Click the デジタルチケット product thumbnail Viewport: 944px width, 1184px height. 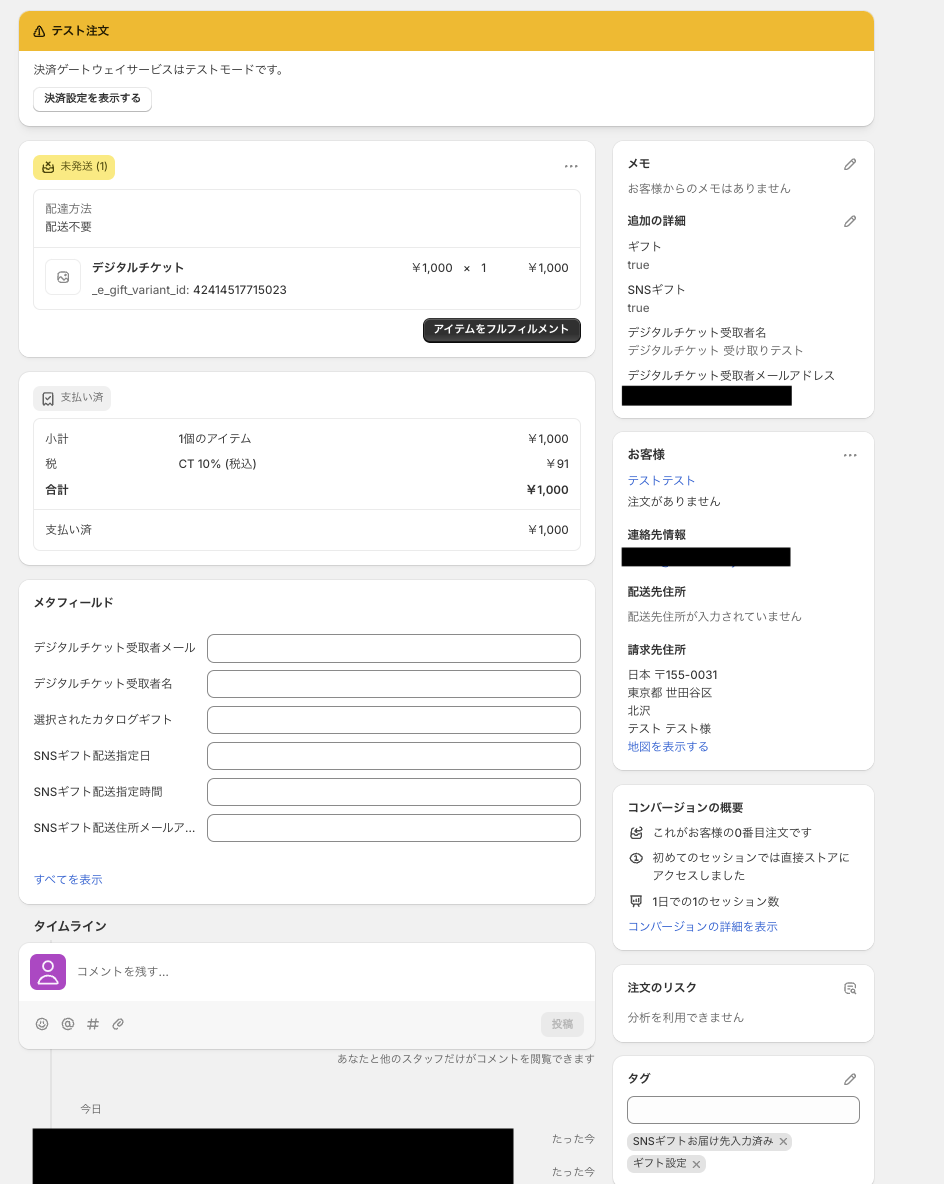63,277
